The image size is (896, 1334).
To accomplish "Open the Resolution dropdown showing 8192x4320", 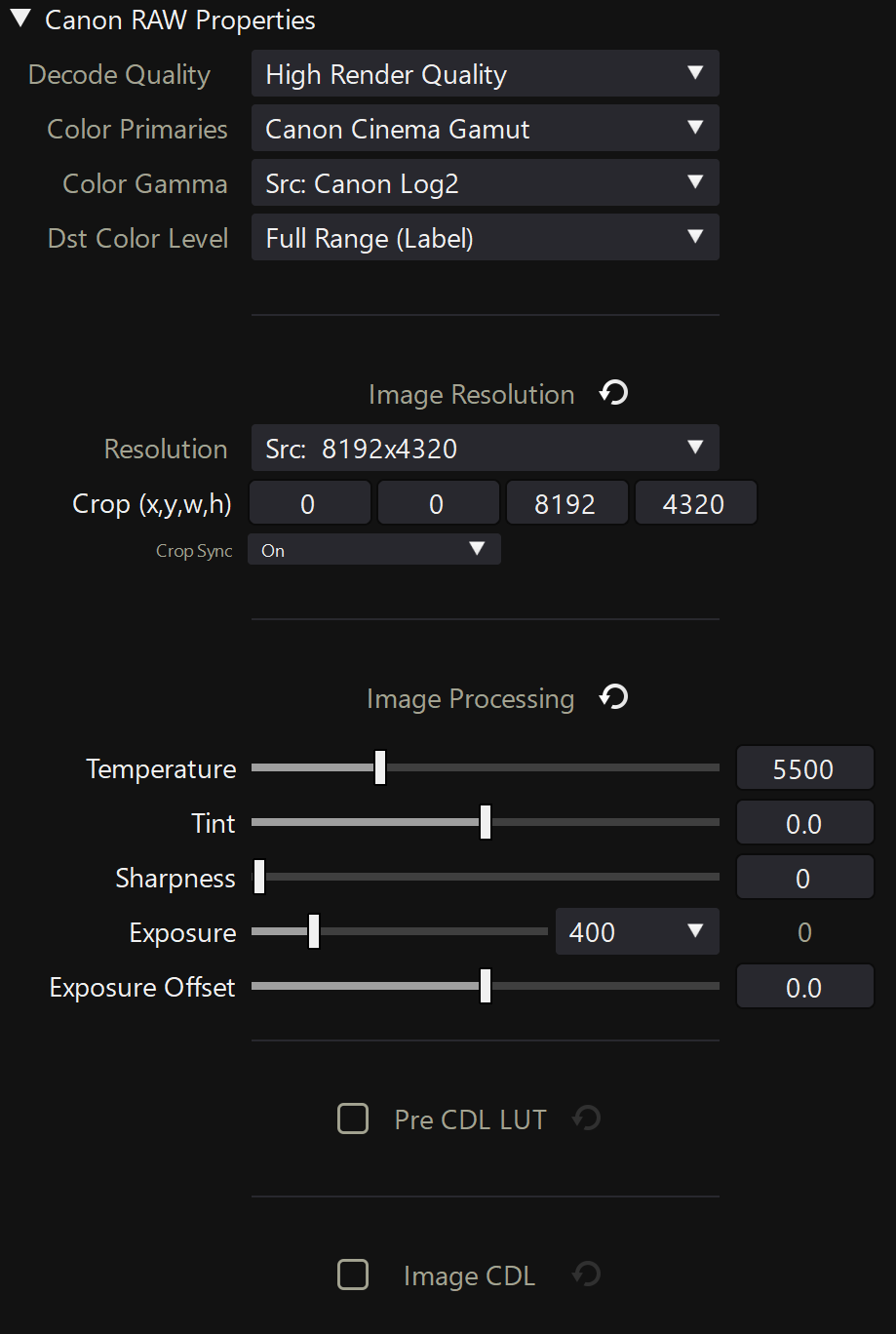I will tap(486, 449).
